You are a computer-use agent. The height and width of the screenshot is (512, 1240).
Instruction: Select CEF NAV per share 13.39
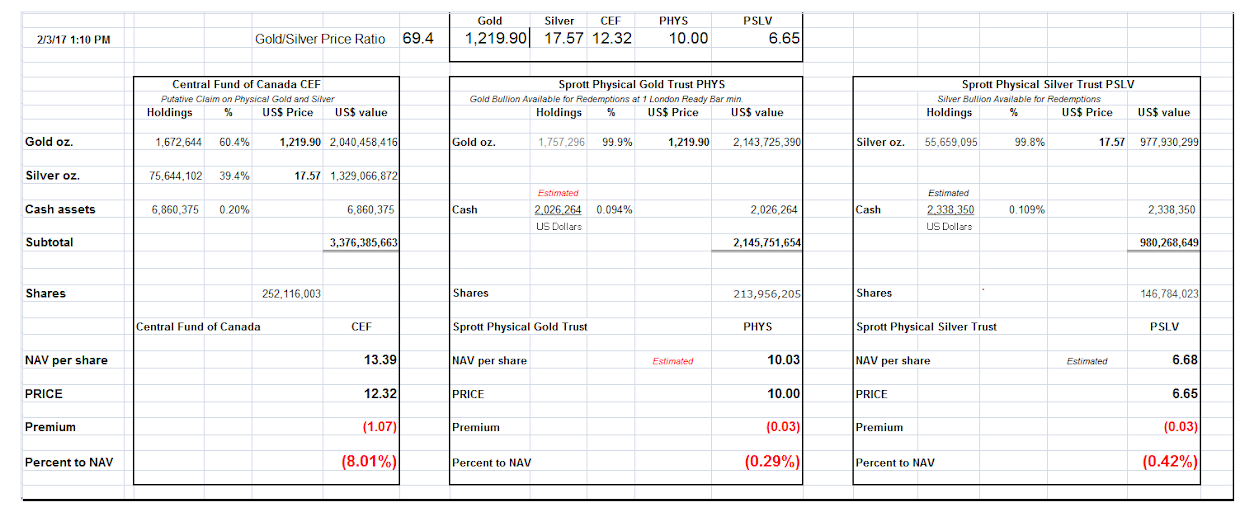tap(382, 360)
